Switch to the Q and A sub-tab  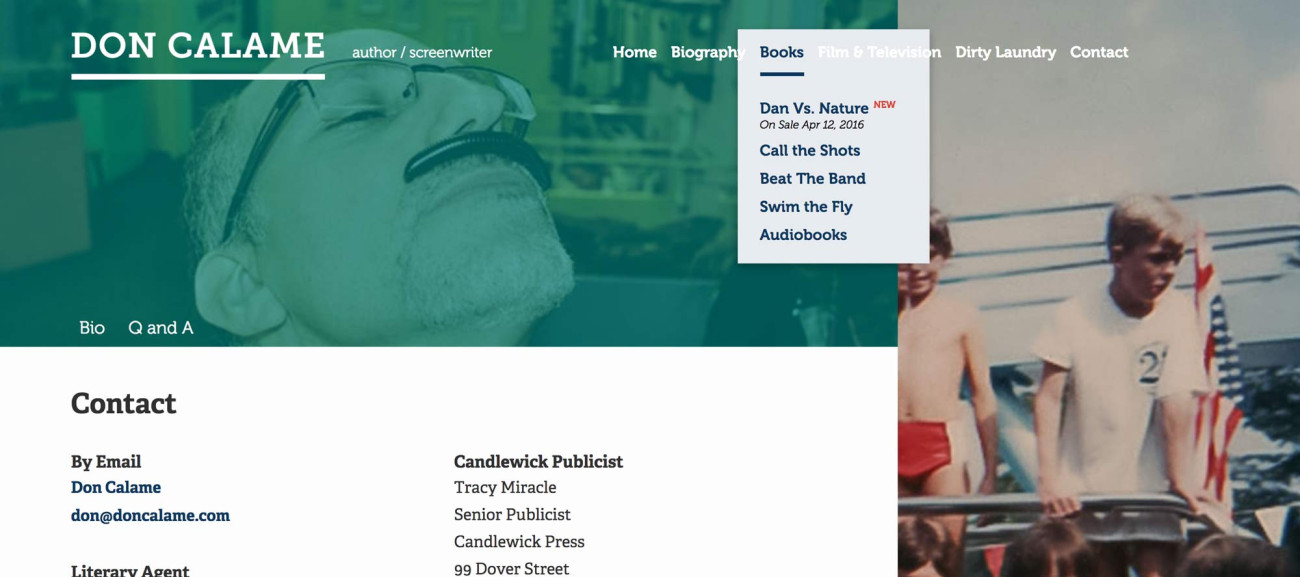click(x=160, y=328)
